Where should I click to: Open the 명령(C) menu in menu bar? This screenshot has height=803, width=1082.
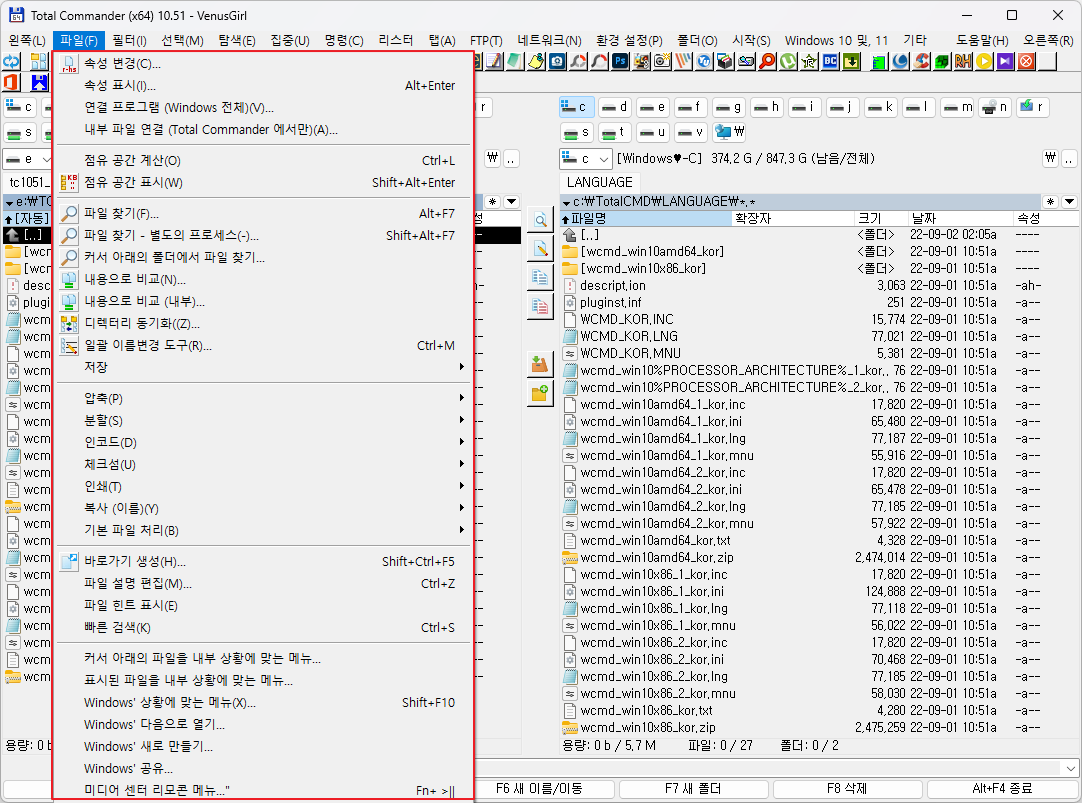344,41
